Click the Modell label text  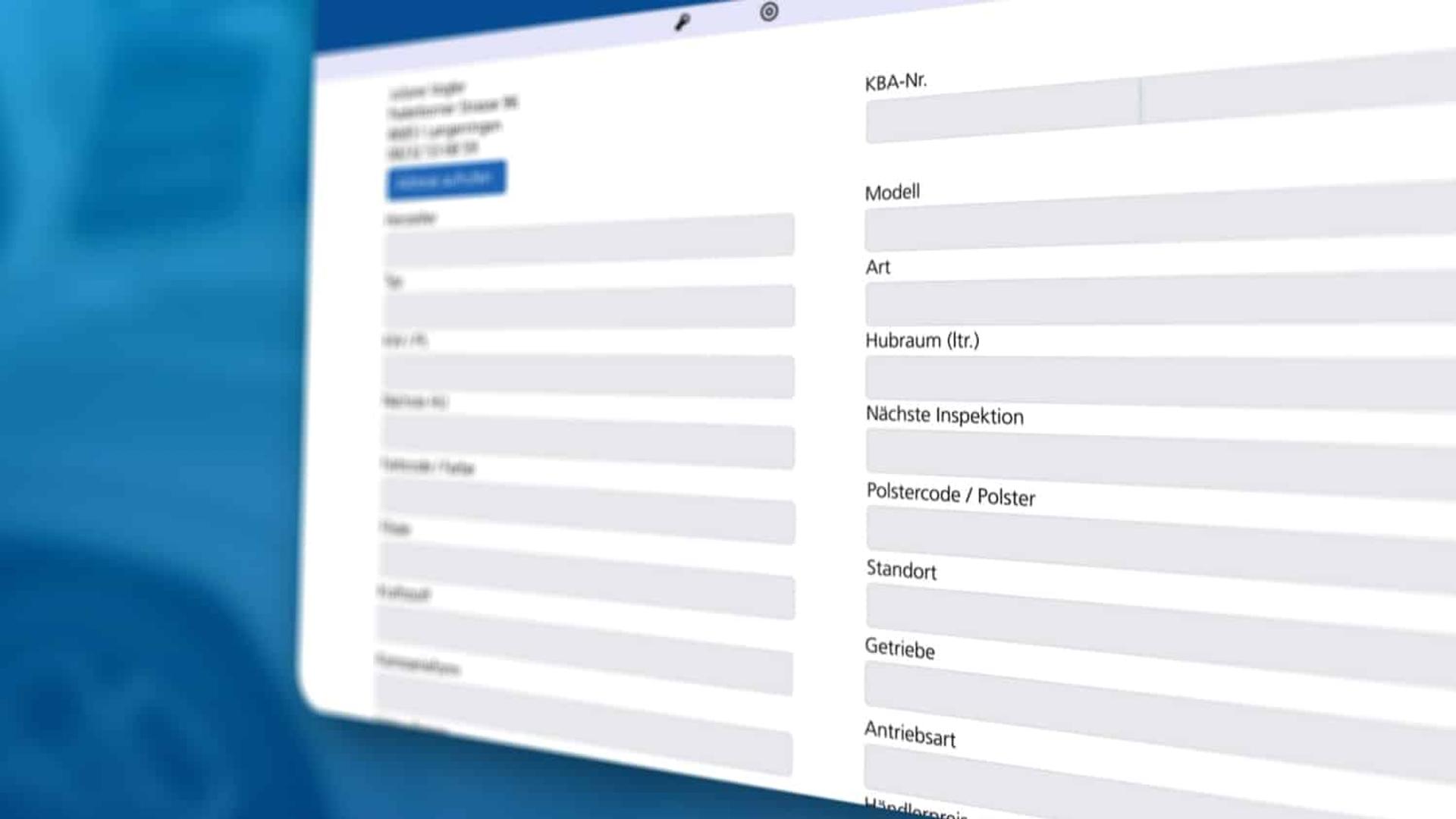coord(893,193)
